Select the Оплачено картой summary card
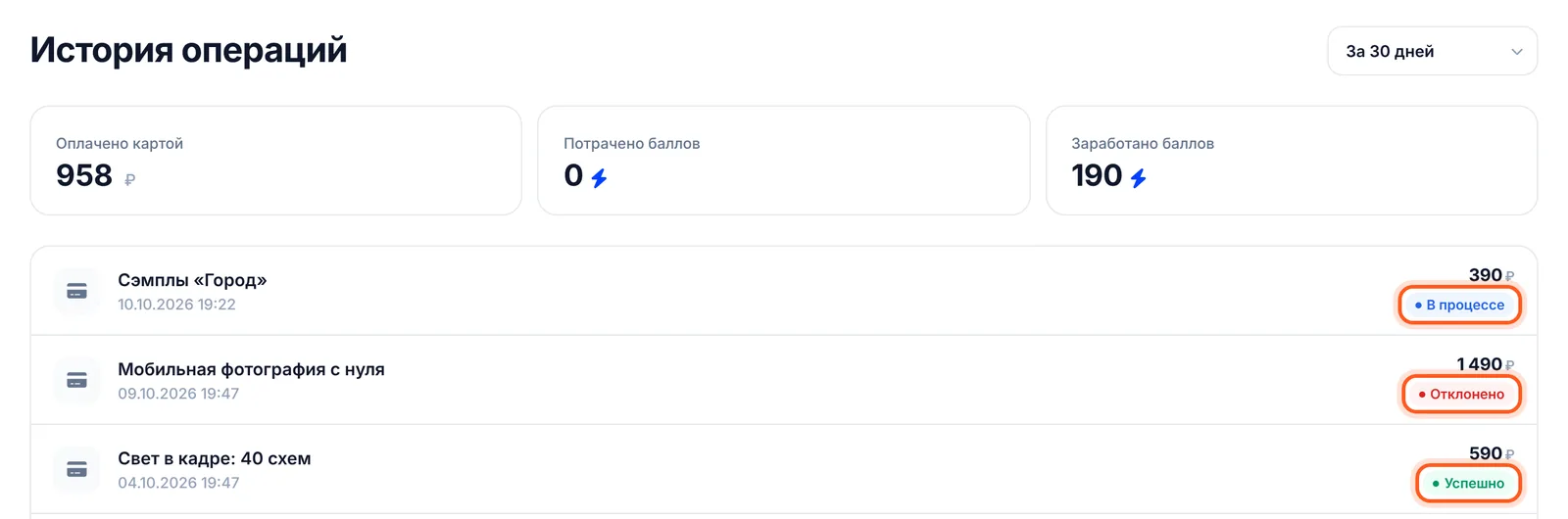1568x519 pixels. pos(275,161)
